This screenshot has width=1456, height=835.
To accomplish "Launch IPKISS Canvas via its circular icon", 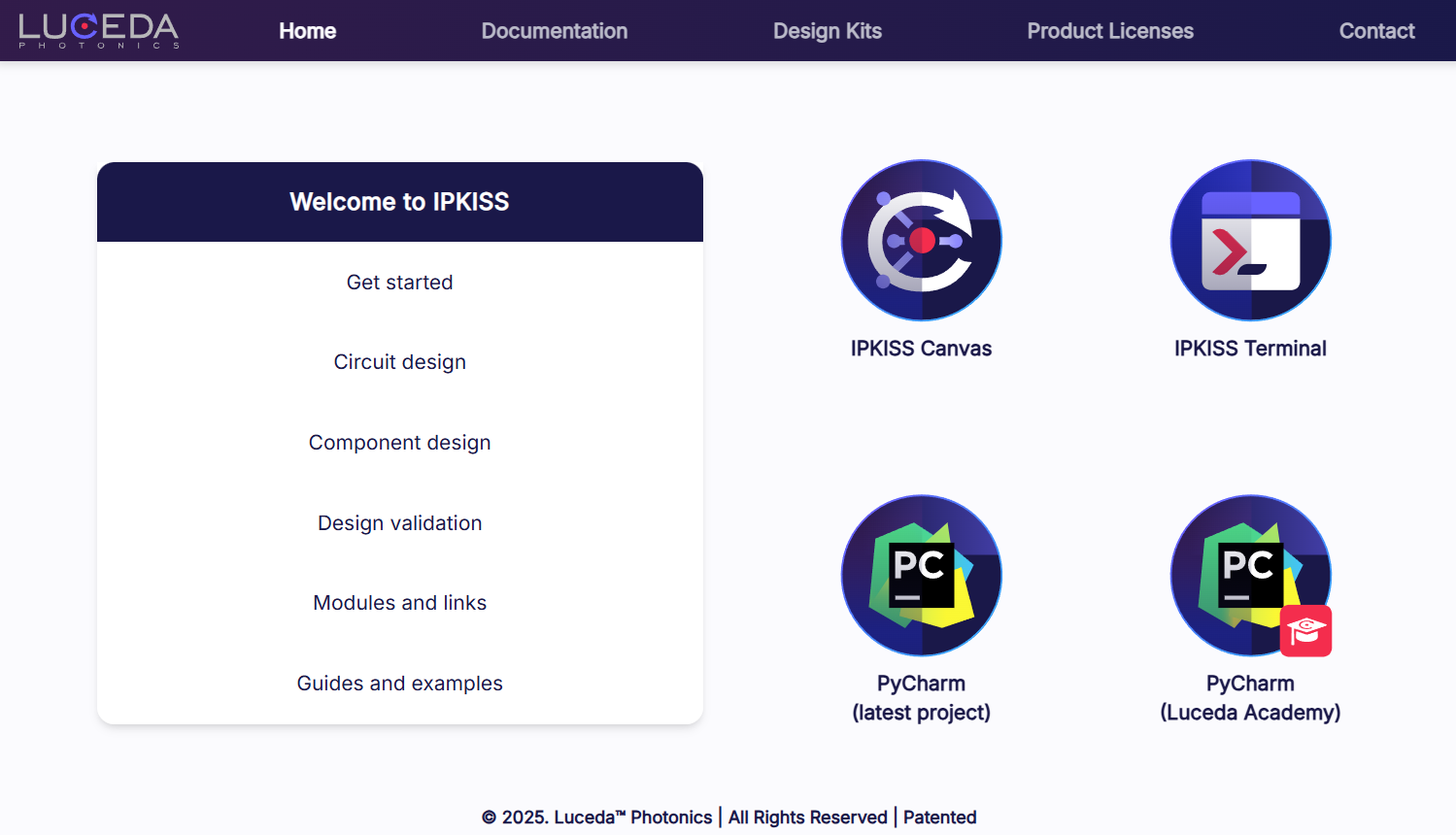I will coord(921,240).
